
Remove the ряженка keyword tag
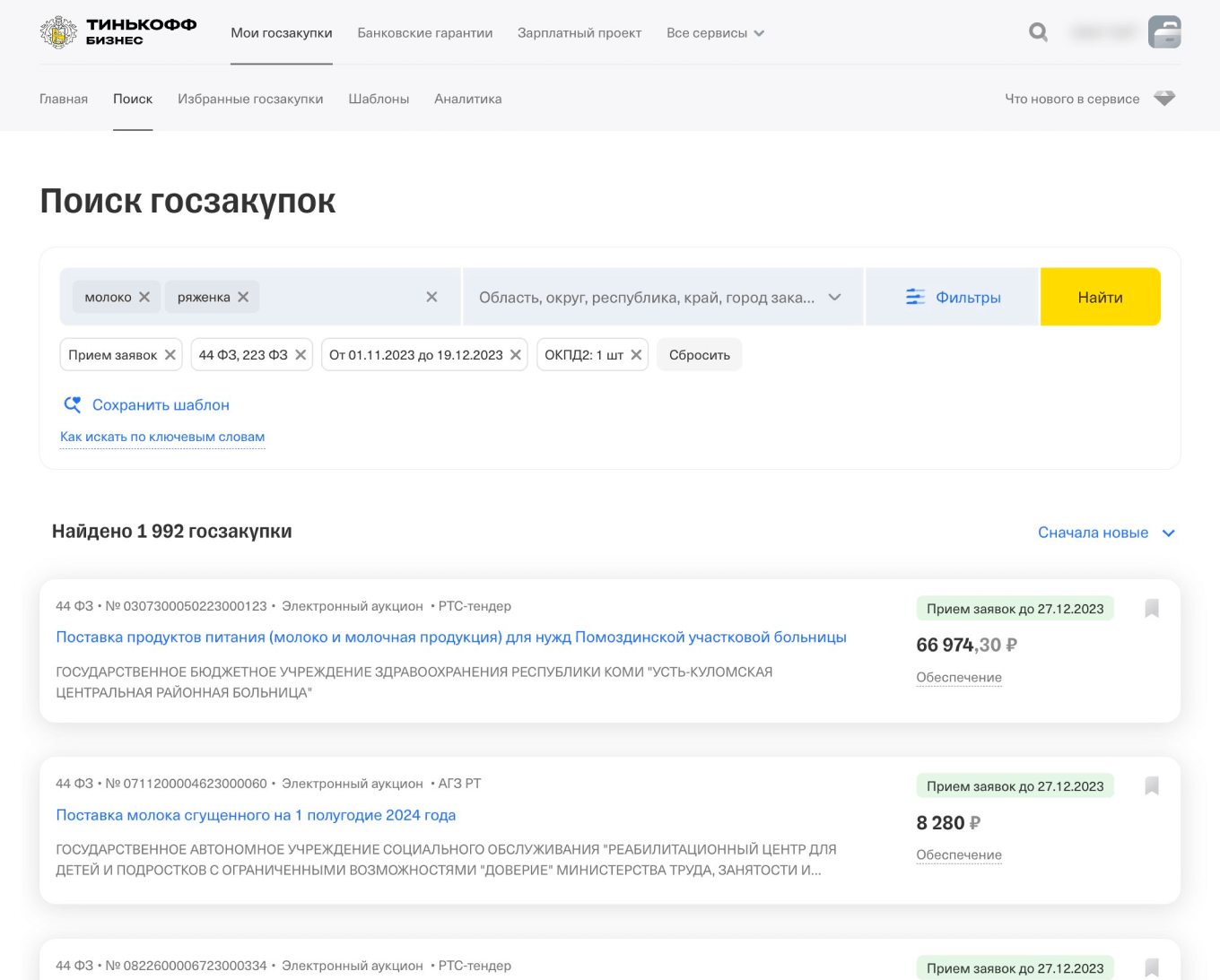click(x=241, y=297)
